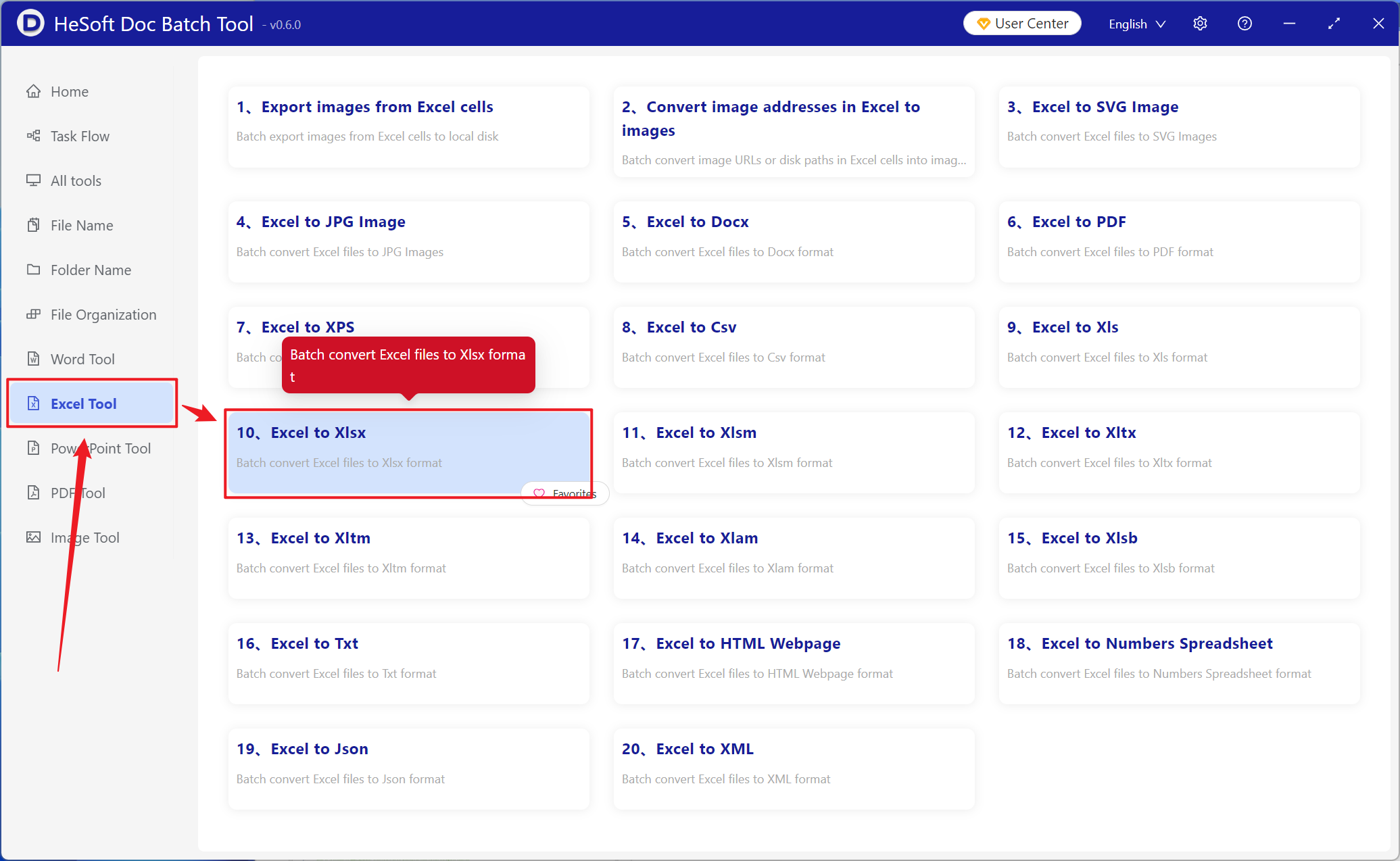This screenshot has height=861, width=1400.
Task: Click the File Organization sidebar icon
Action: click(x=33, y=314)
